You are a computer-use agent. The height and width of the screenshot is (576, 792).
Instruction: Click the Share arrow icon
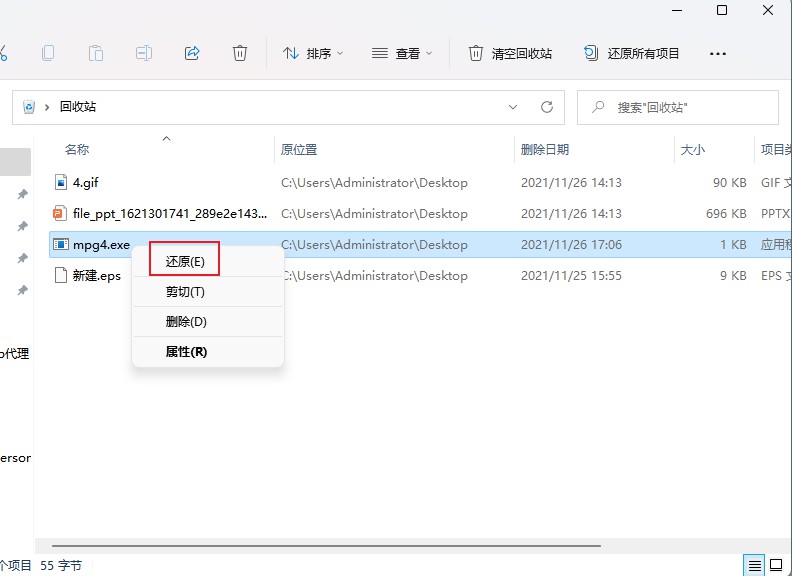(x=191, y=53)
